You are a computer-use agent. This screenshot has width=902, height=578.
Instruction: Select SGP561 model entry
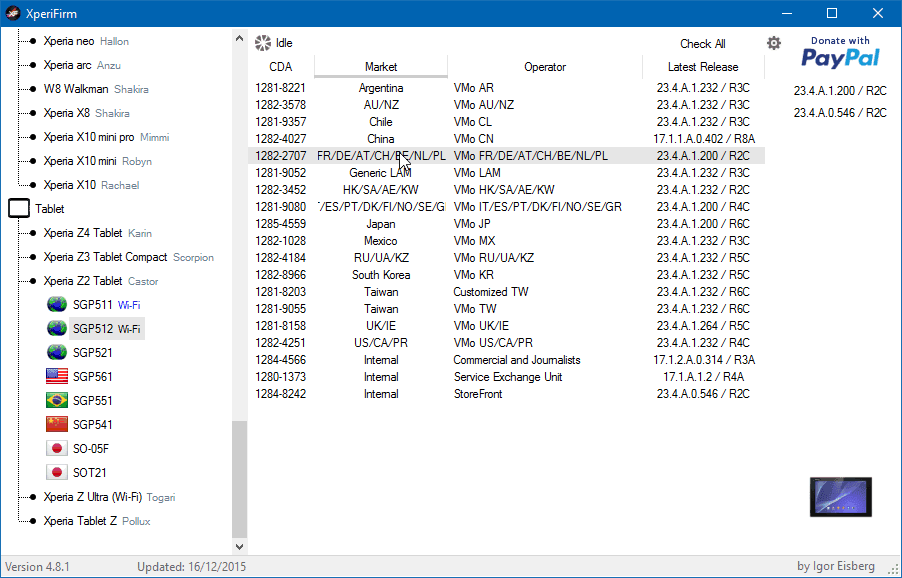(x=93, y=377)
